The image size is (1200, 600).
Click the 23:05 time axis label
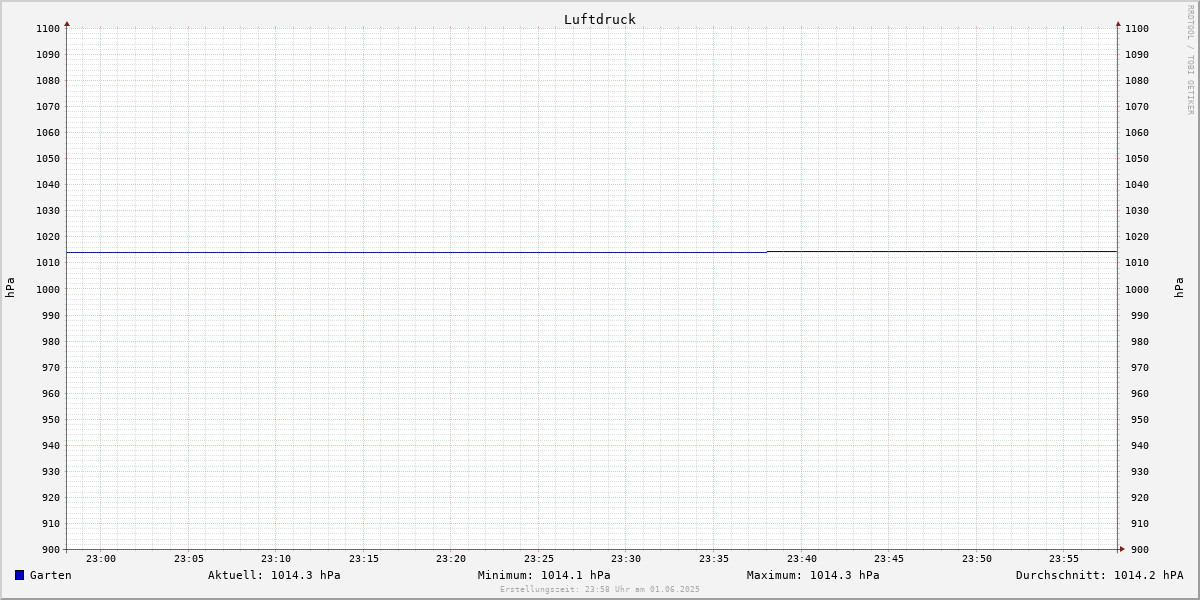tap(189, 559)
